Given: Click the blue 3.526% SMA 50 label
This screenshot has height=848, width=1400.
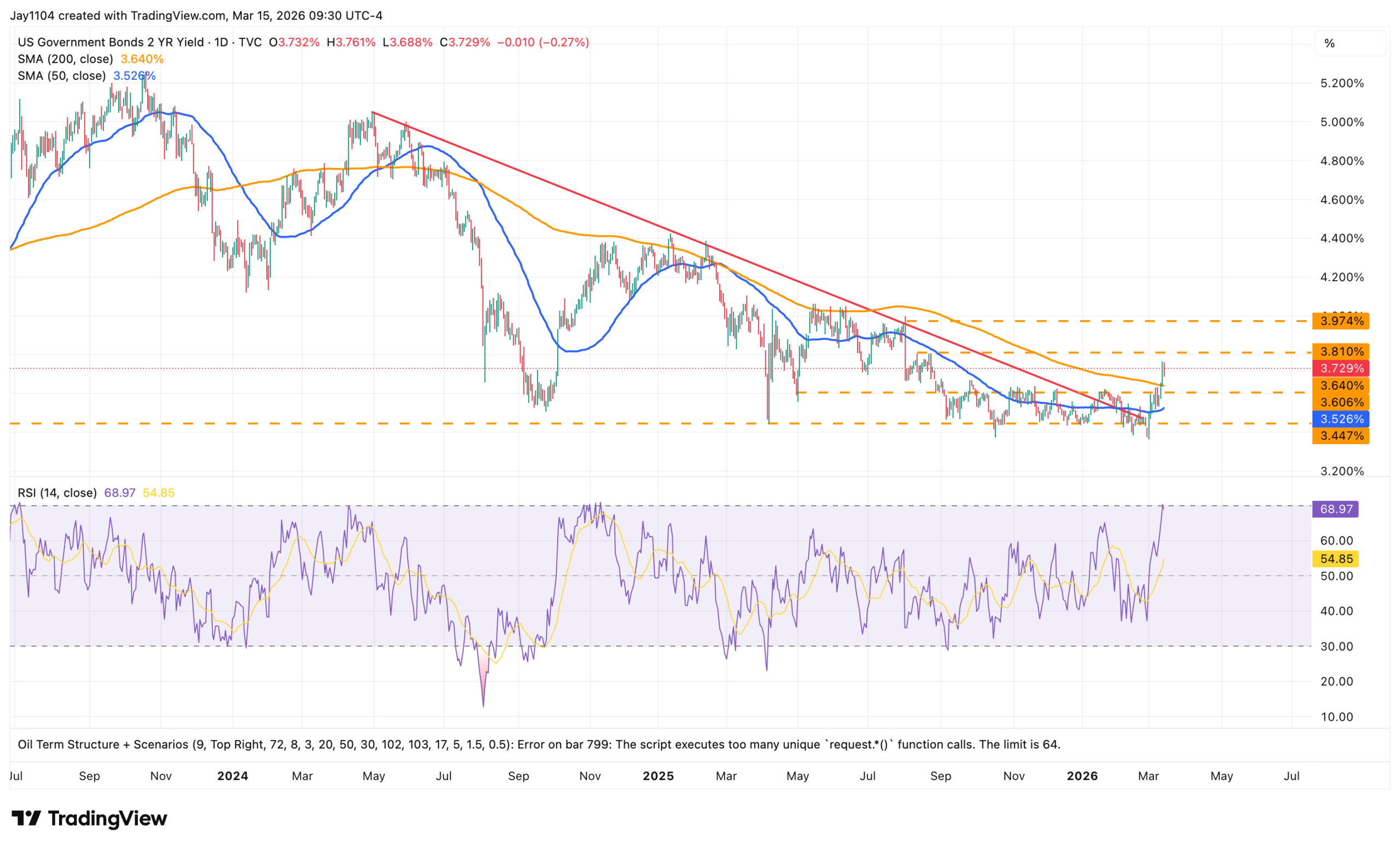Looking at the screenshot, I should point(1341,419).
